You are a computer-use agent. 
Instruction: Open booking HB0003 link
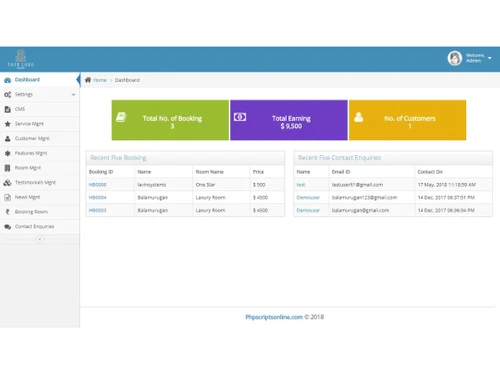point(98,210)
